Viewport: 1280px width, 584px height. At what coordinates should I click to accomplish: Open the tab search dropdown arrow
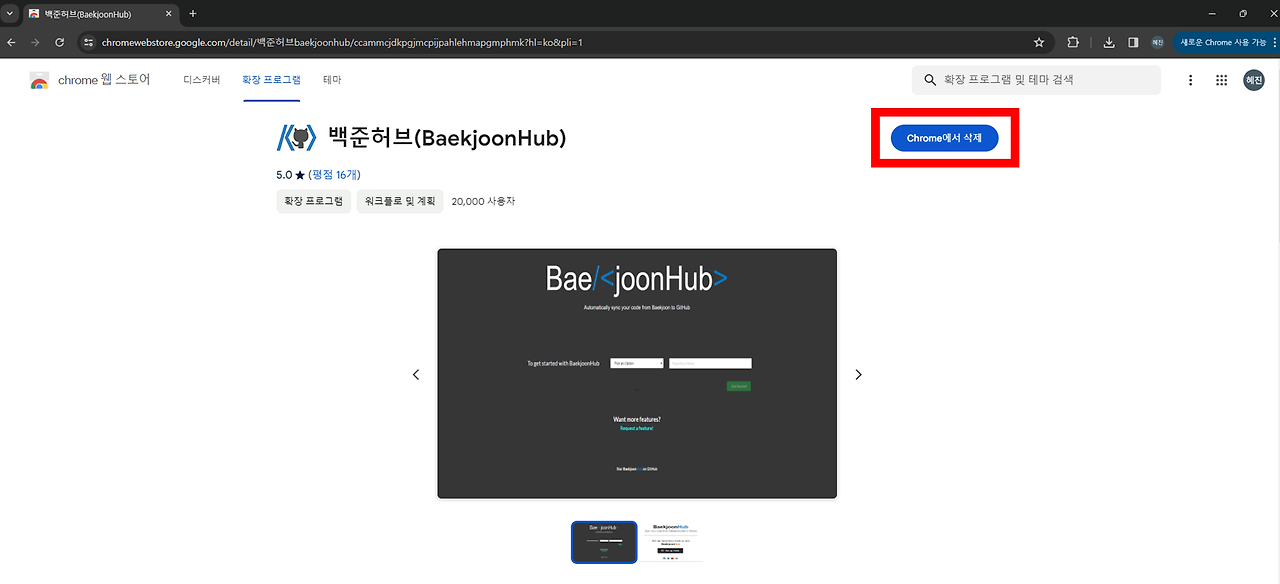coord(10,14)
